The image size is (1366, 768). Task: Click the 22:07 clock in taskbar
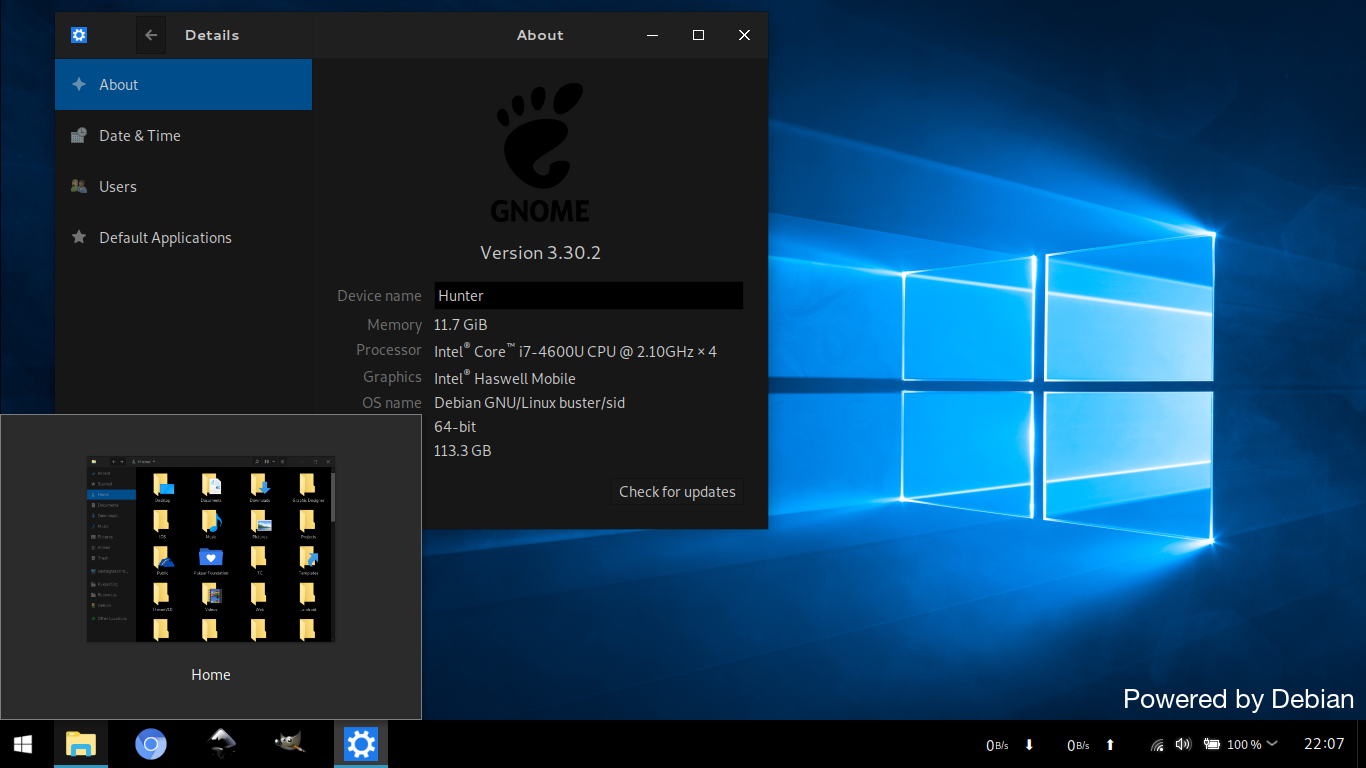point(1324,744)
